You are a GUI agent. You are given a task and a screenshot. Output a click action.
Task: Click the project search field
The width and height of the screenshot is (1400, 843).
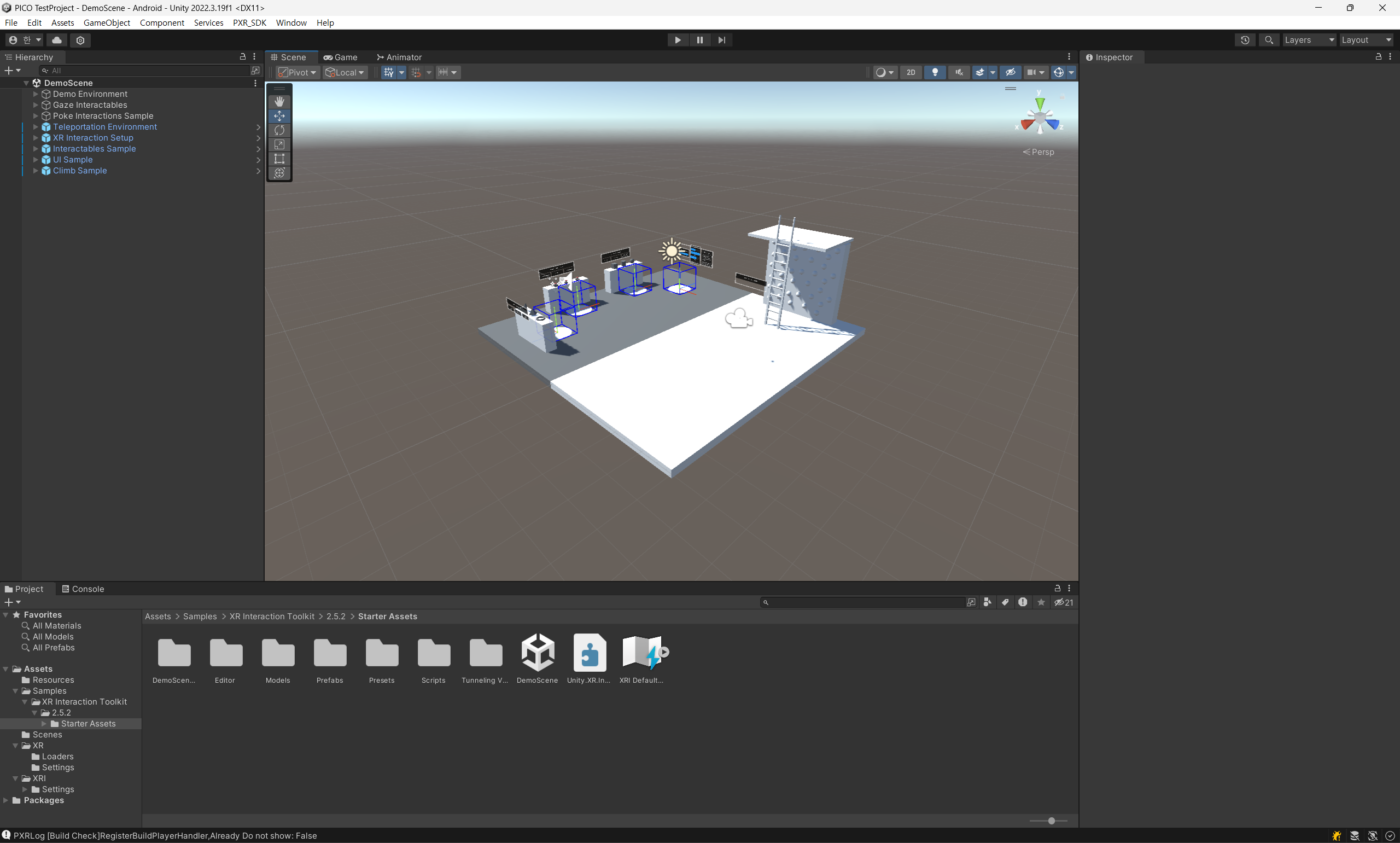(x=863, y=602)
